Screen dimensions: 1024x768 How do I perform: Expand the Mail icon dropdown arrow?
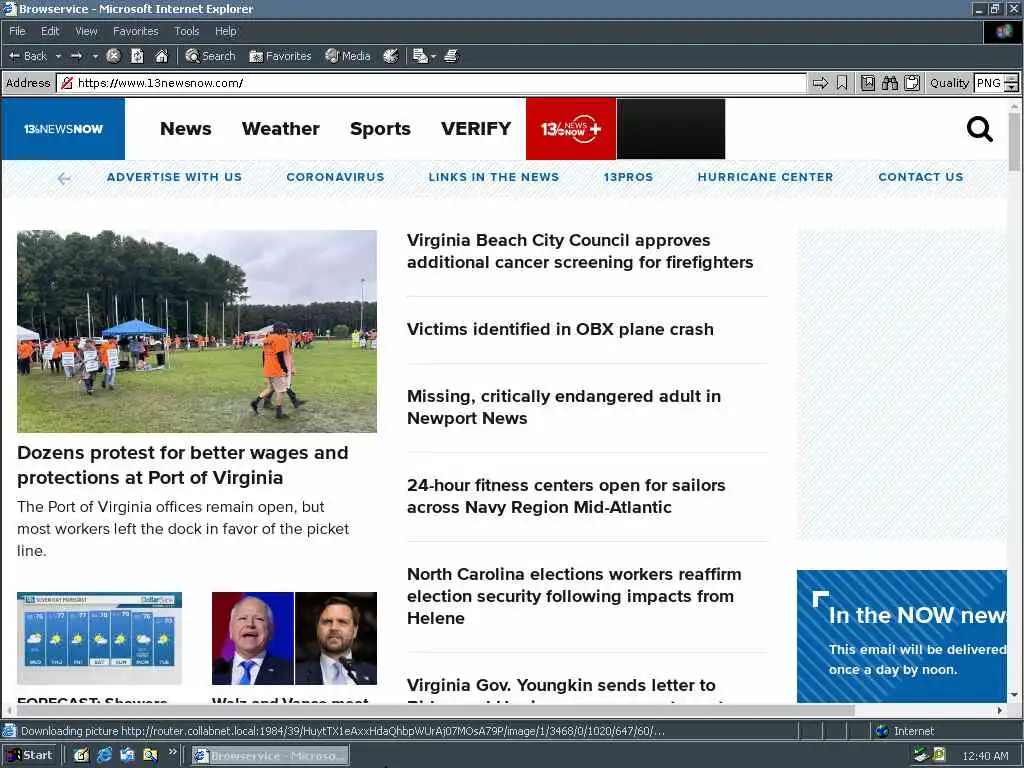[x=434, y=56]
